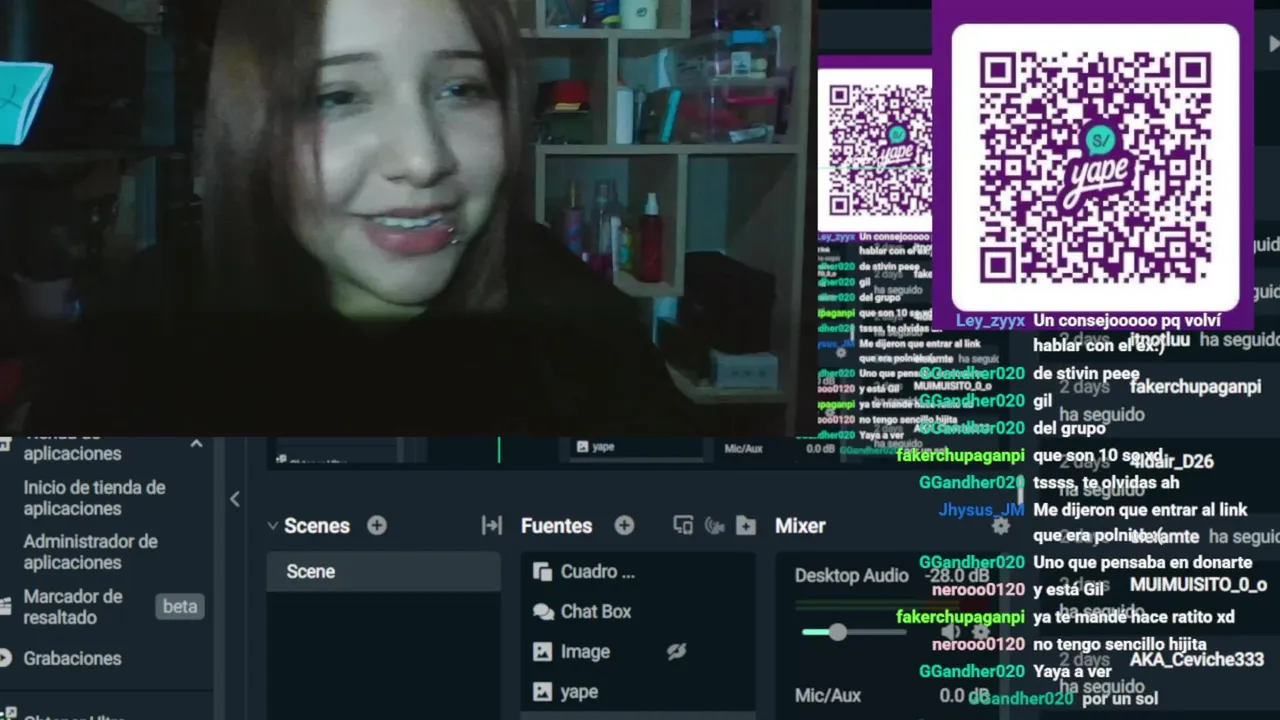Viewport: 1280px width, 720px height.
Task: Click username Ley_zyyx in chat overlay
Action: tap(990, 321)
